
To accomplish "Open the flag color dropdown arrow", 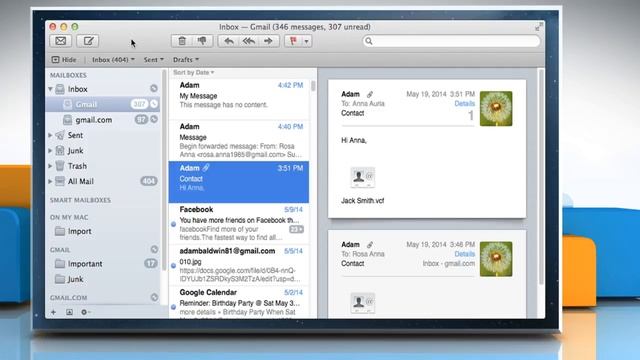I will coord(307,41).
